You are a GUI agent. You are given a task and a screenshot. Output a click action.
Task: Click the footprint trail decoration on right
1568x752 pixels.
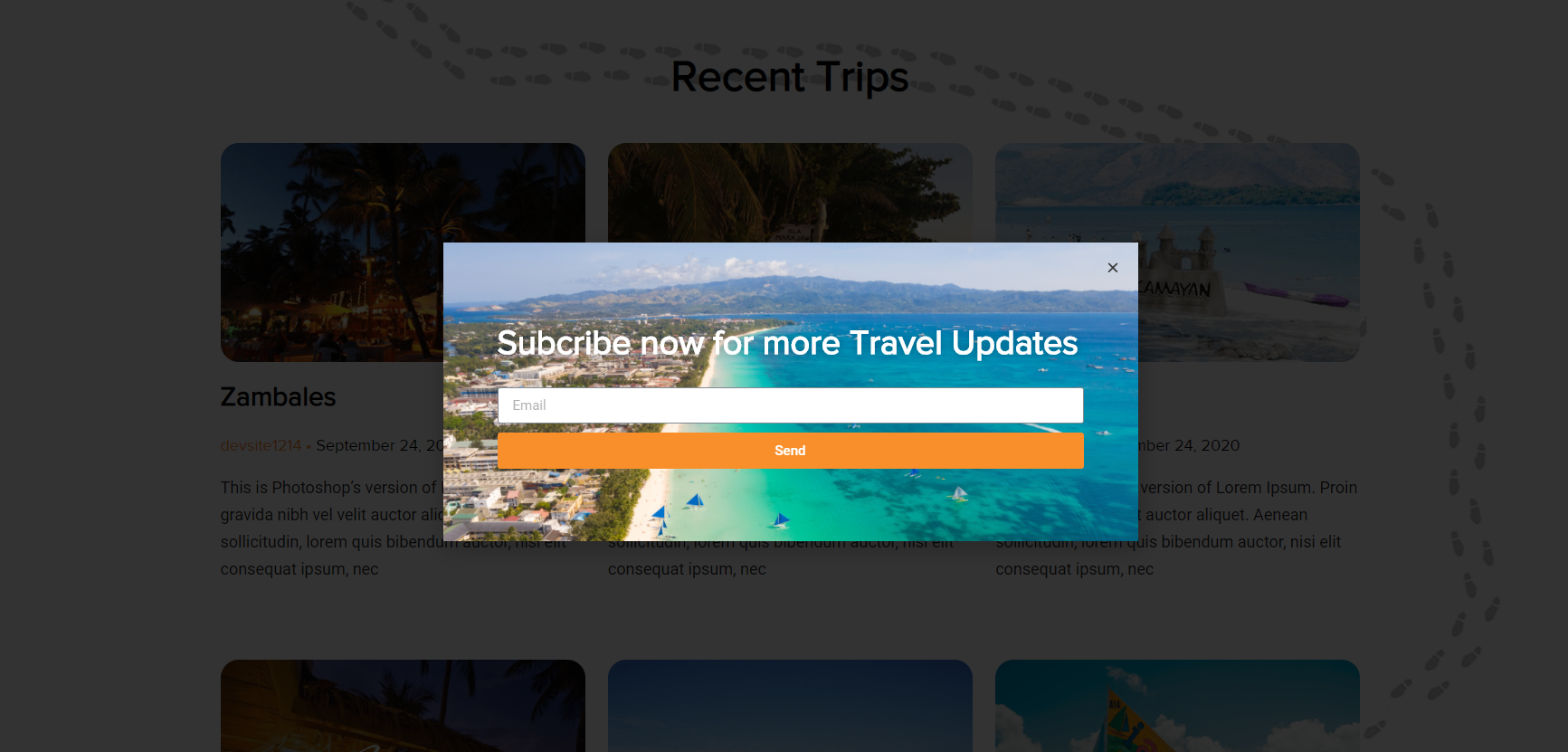pos(1457,407)
